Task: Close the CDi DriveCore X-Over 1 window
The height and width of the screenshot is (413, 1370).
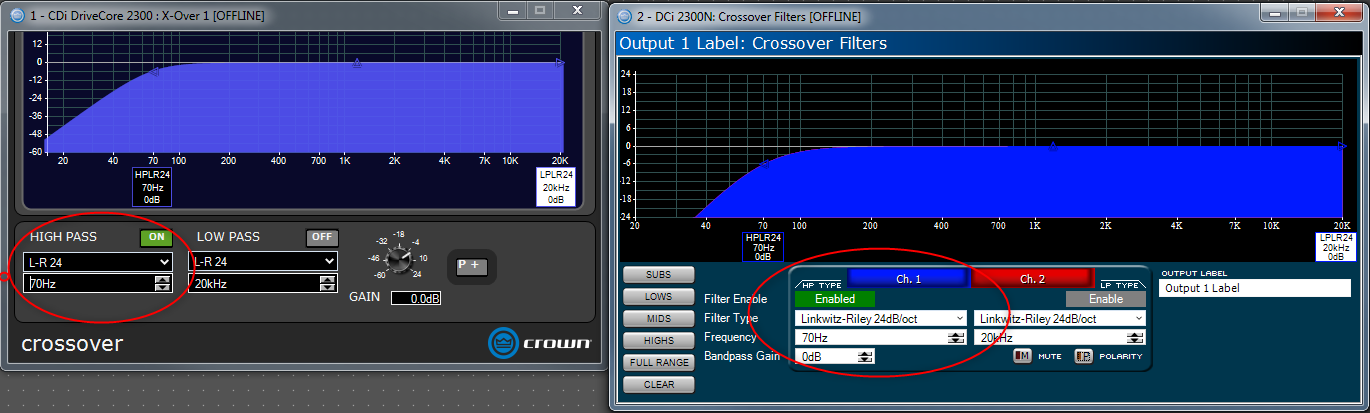Action: click(x=578, y=9)
